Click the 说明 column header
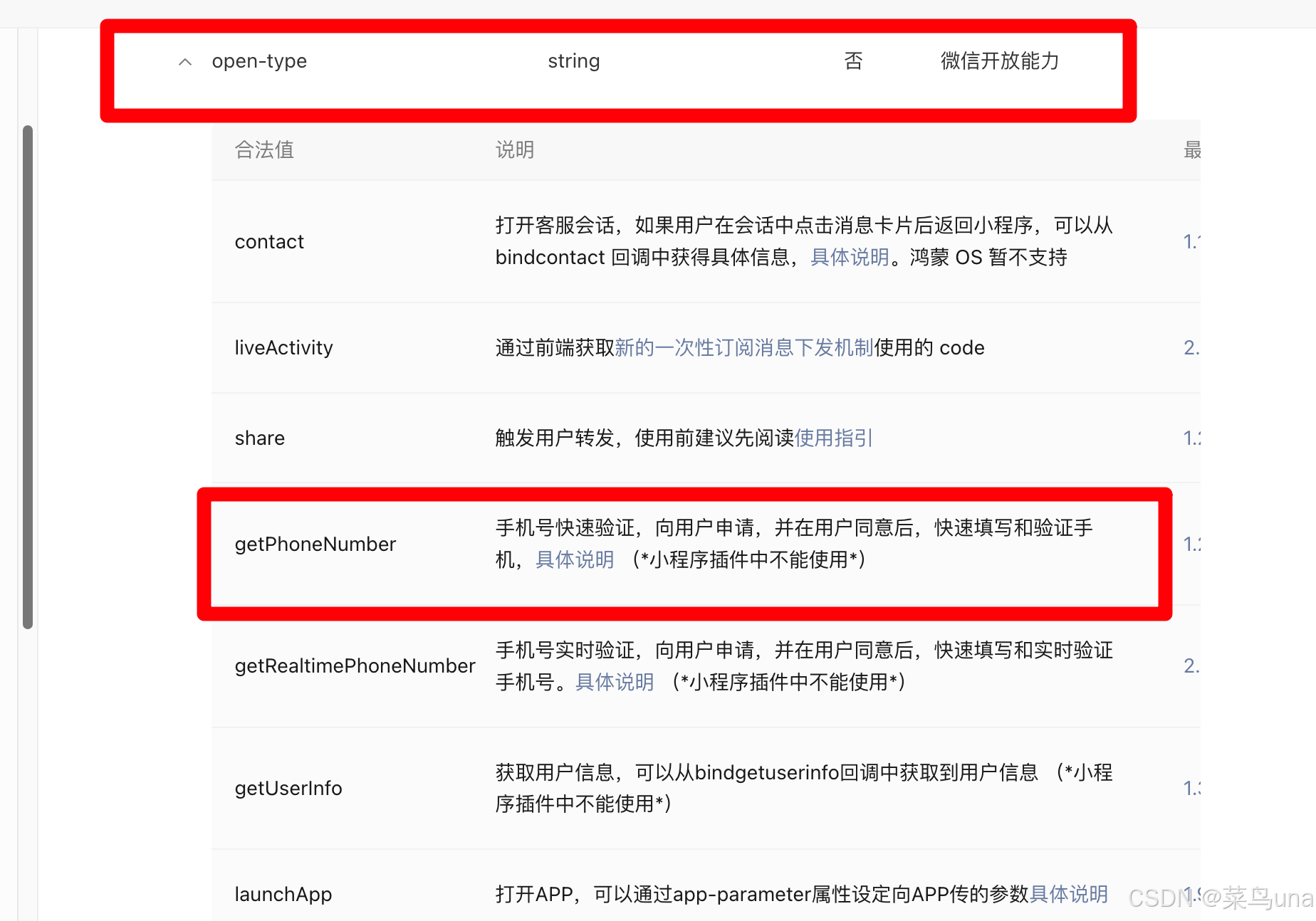The image size is (1316, 921). click(514, 149)
